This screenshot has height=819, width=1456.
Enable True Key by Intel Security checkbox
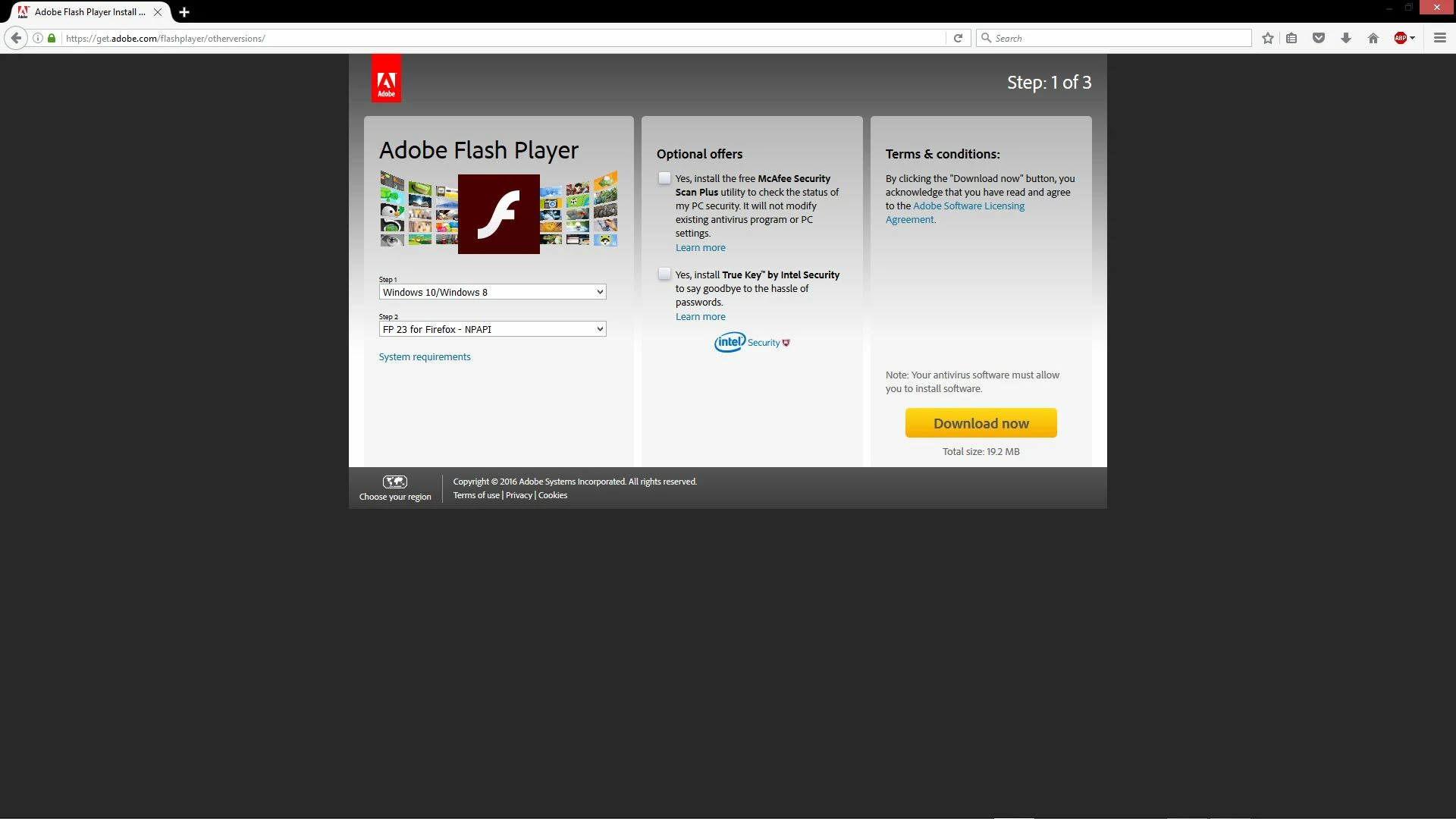tap(664, 275)
